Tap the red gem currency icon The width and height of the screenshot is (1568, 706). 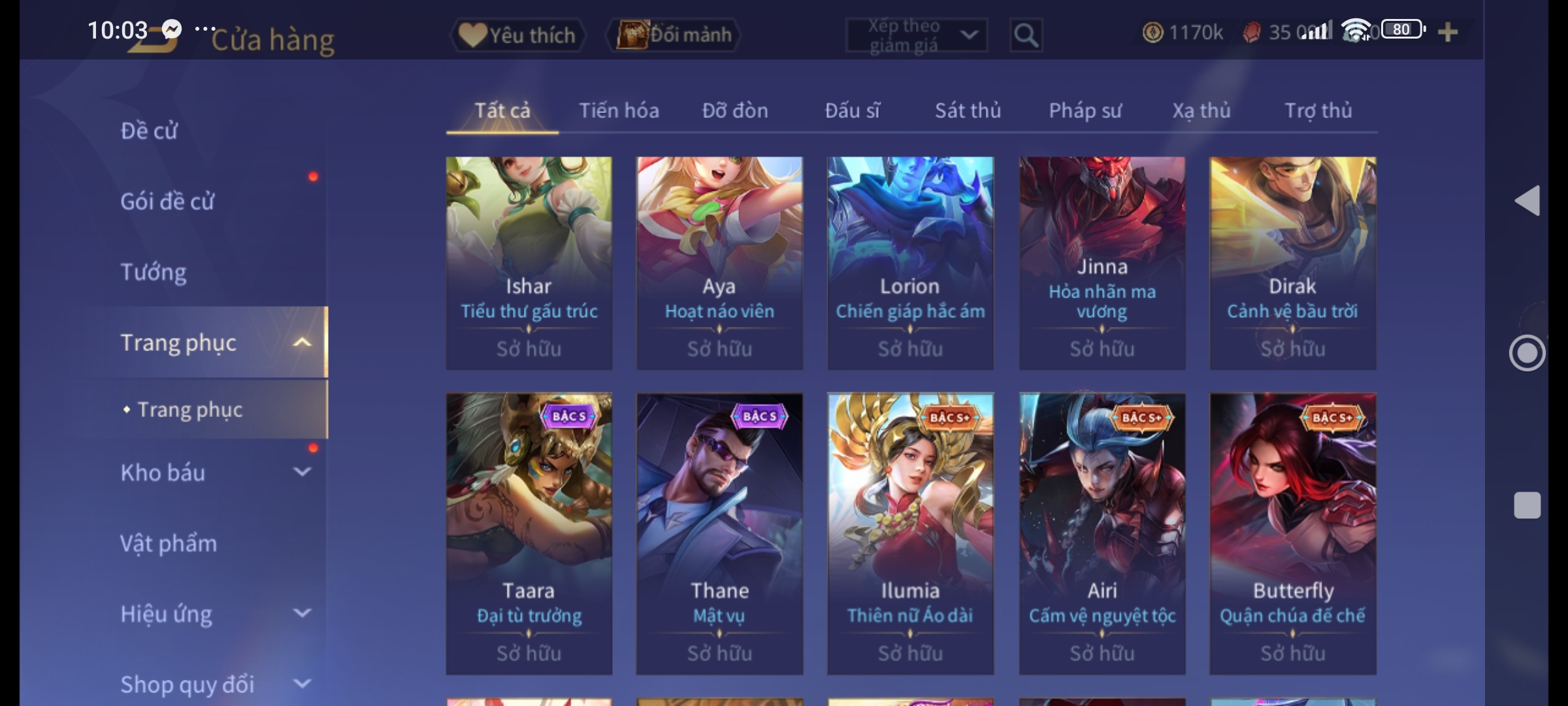pos(1252,32)
